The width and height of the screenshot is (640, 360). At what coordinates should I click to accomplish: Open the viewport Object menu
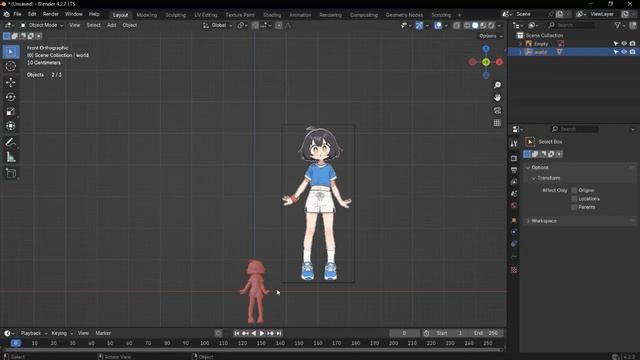[130, 25]
